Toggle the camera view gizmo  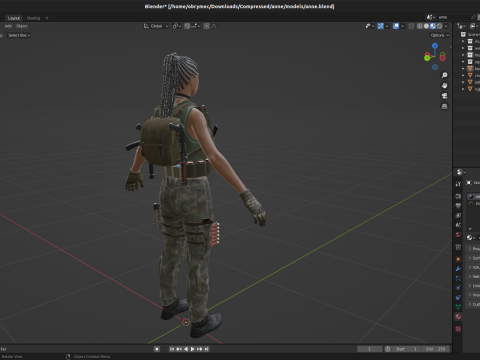point(444,96)
